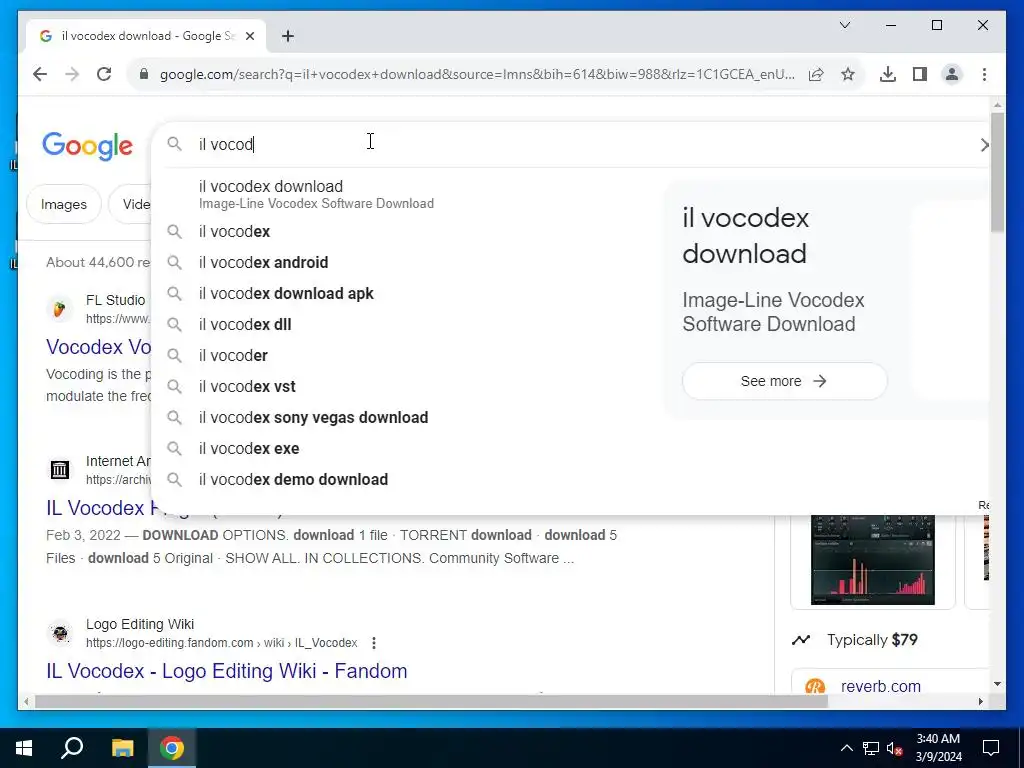Click the scroll-right arrow of horizontal scrollbar

[x=980, y=702]
